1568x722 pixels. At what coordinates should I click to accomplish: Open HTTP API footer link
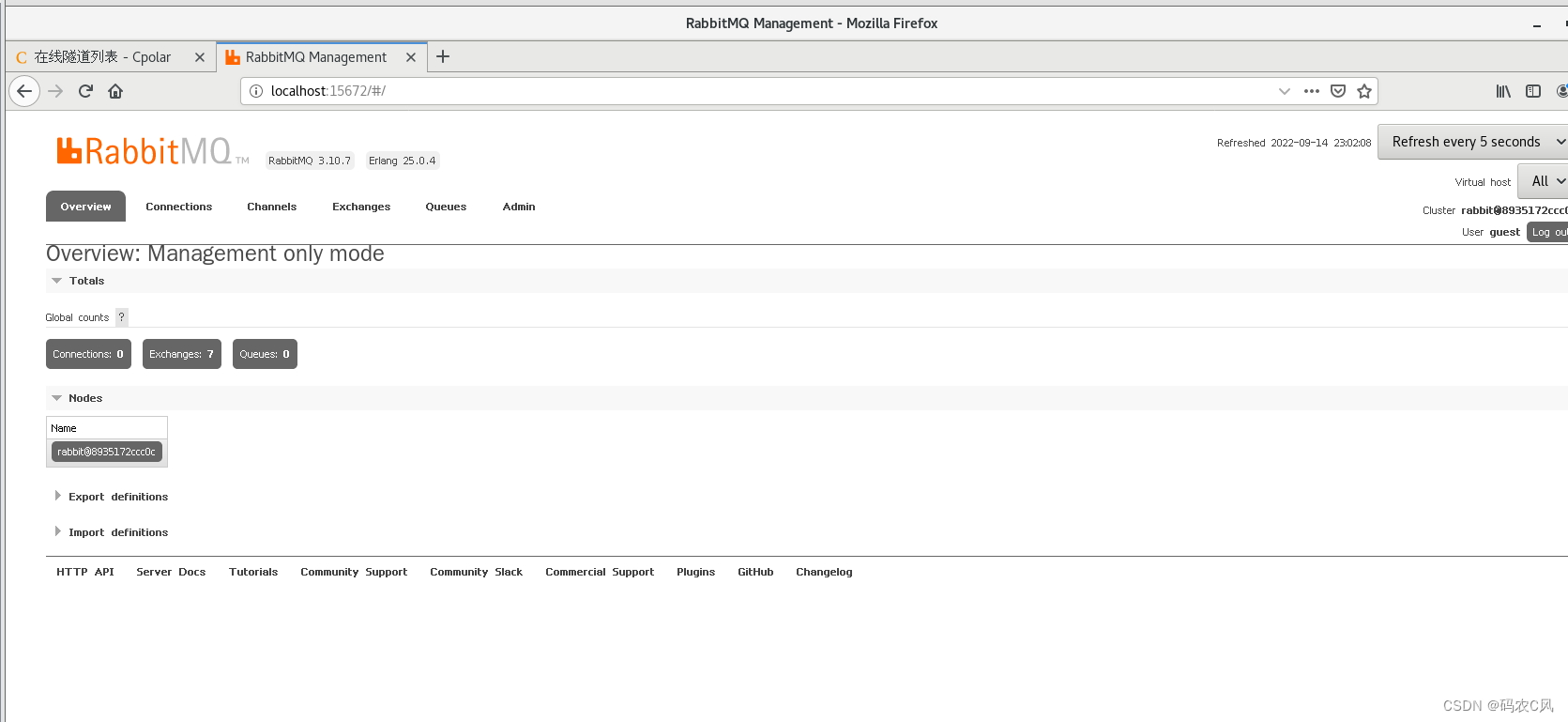click(85, 572)
